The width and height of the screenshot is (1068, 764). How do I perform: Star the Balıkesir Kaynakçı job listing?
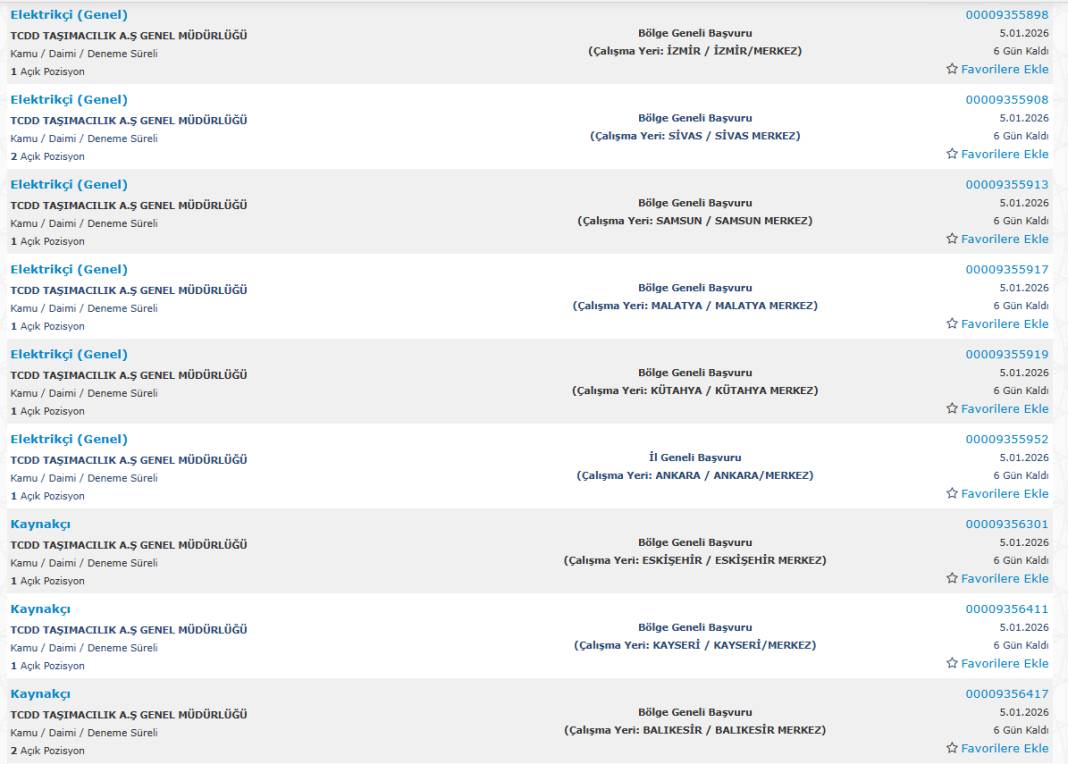click(952, 748)
